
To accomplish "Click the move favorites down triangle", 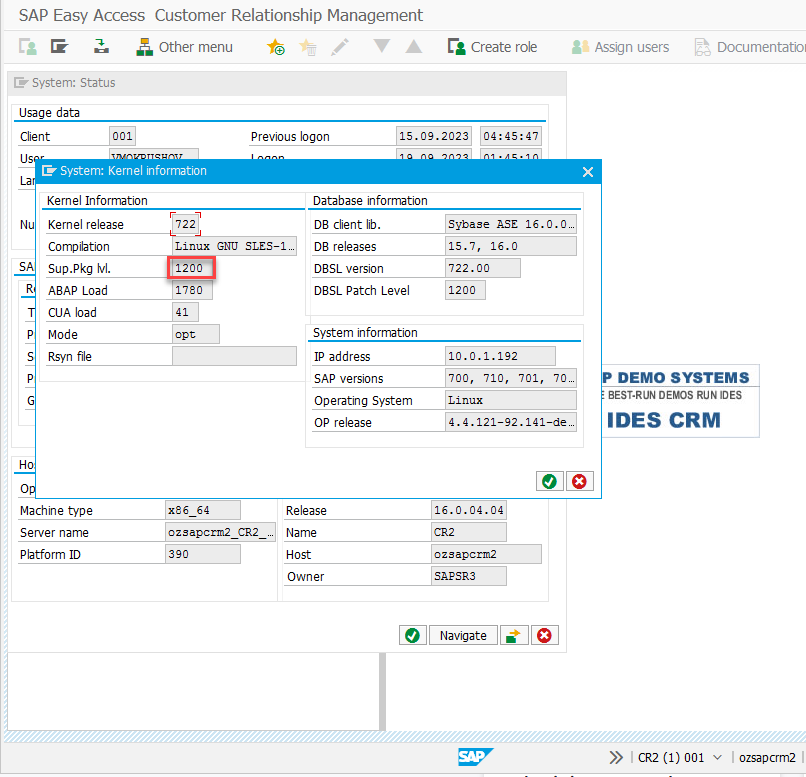I will [381, 47].
